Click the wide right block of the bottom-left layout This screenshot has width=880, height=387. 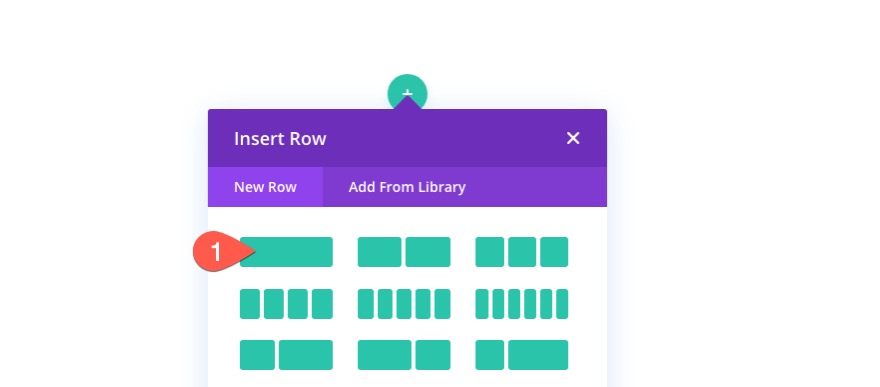[x=306, y=355]
